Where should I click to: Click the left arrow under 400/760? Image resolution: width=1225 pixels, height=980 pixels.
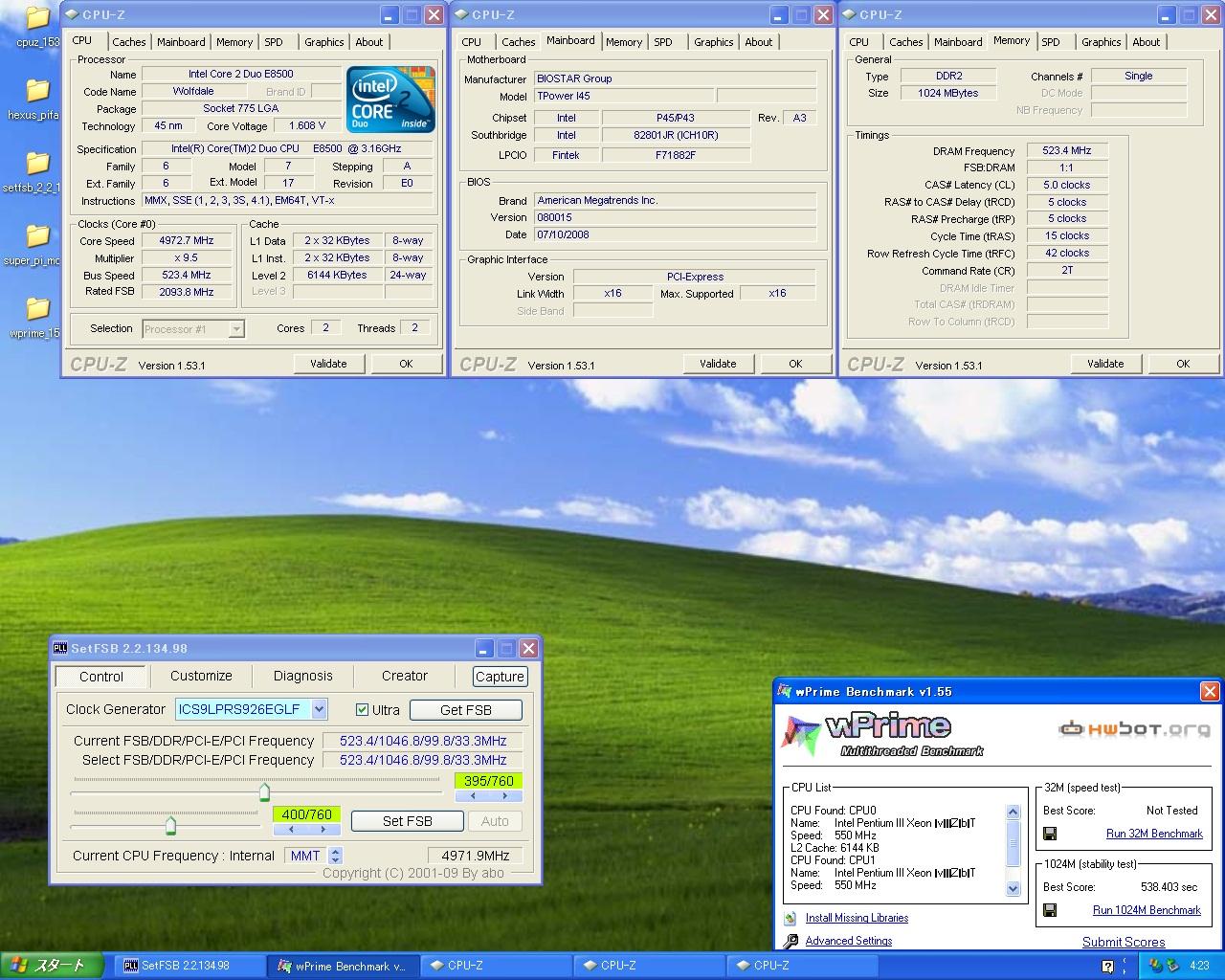tap(290, 829)
